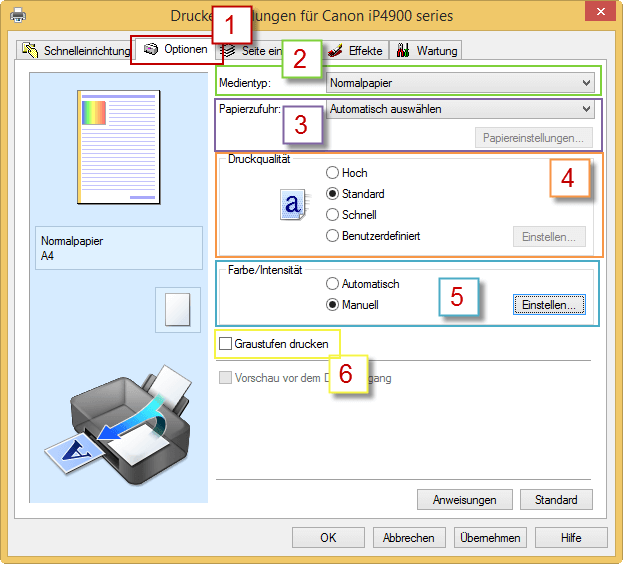This screenshot has height=564, width=623.
Task: Click the Anweisungen button
Action: point(465,500)
